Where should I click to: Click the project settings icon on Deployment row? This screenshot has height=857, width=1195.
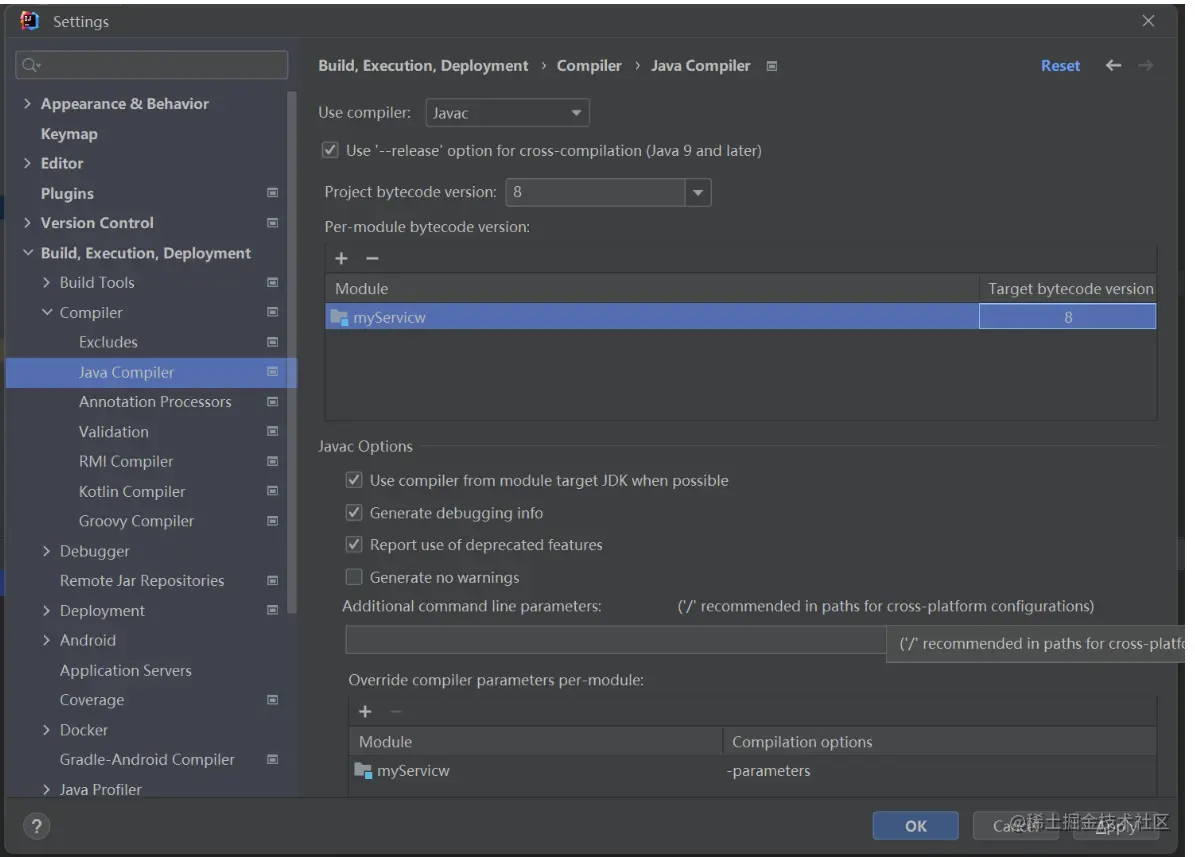pos(272,610)
